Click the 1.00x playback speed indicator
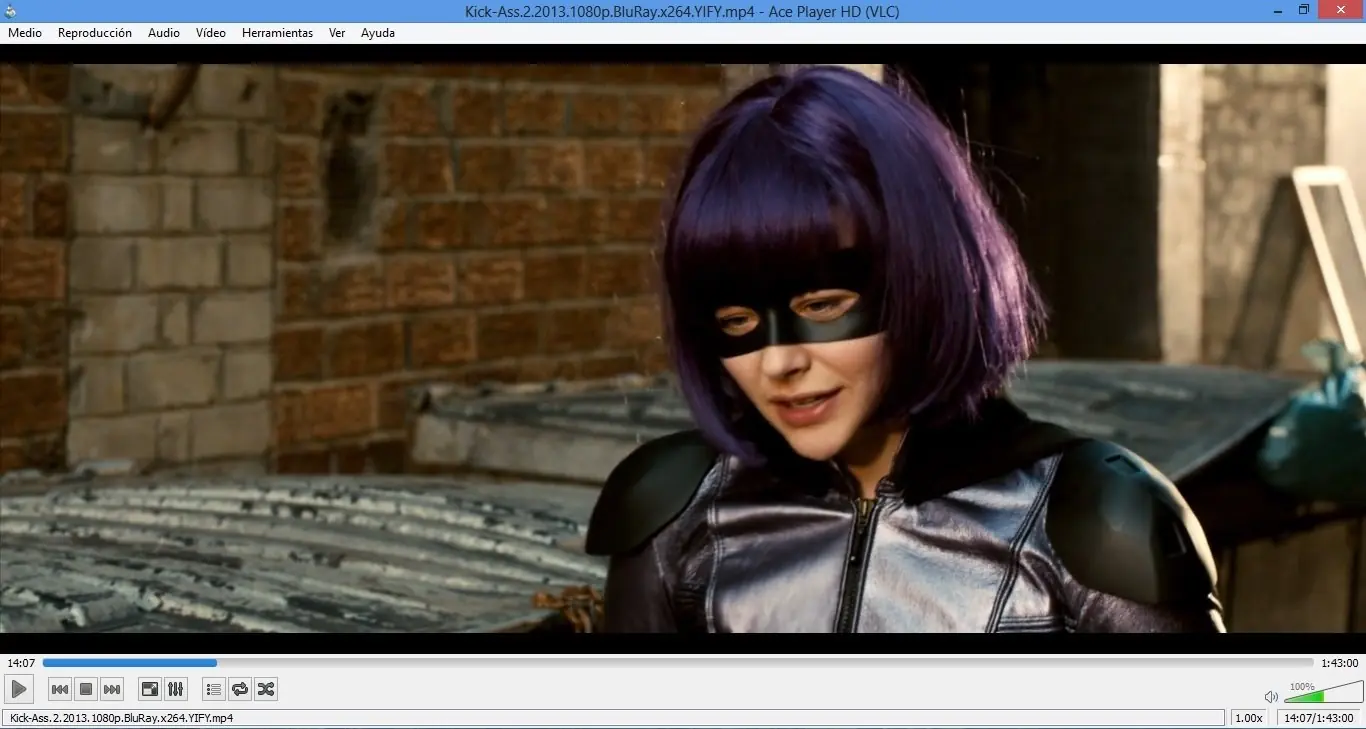The width and height of the screenshot is (1366, 729). [x=1248, y=718]
